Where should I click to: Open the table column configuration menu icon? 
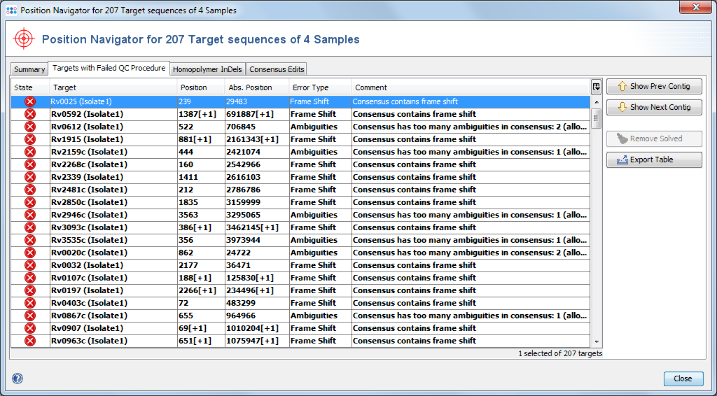coord(596,86)
